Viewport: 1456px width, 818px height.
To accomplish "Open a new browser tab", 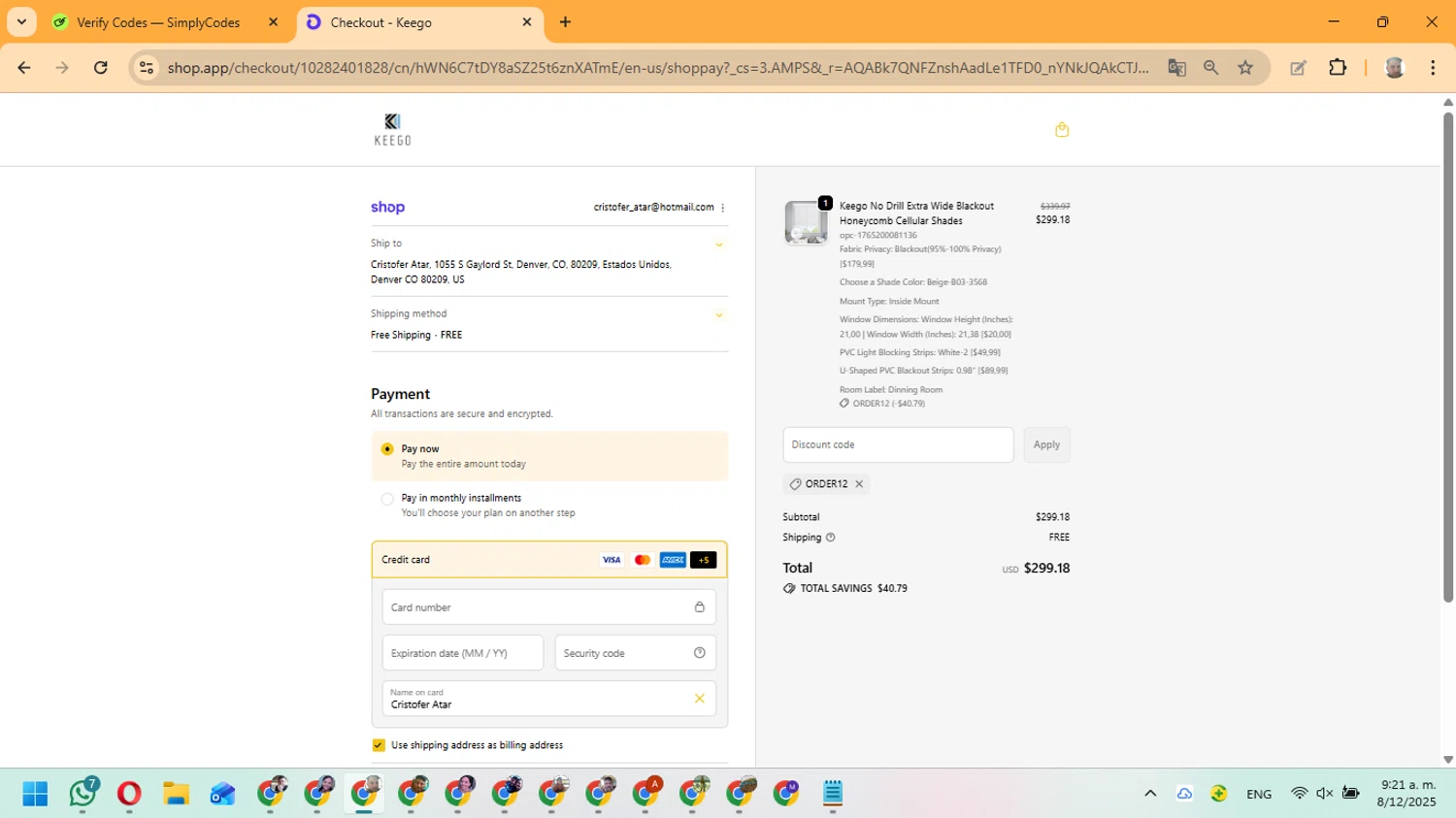I will [565, 22].
